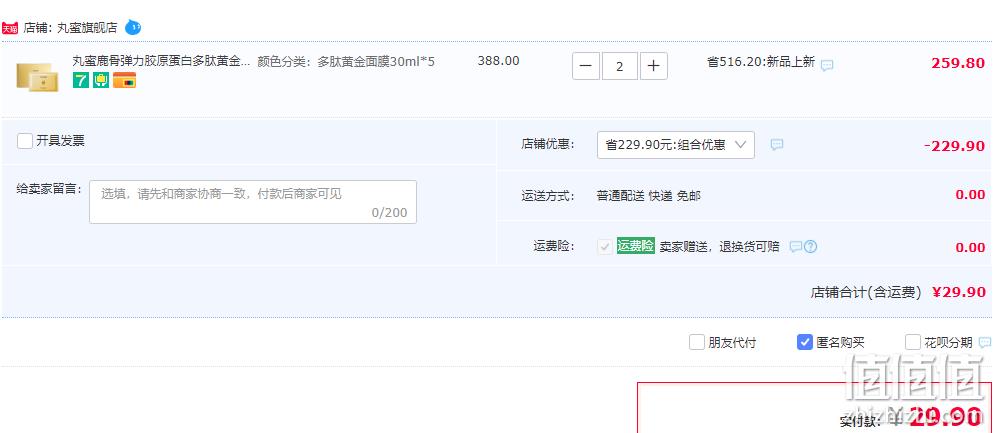Increase quantity with the plus button

pyautogui.click(x=654, y=66)
